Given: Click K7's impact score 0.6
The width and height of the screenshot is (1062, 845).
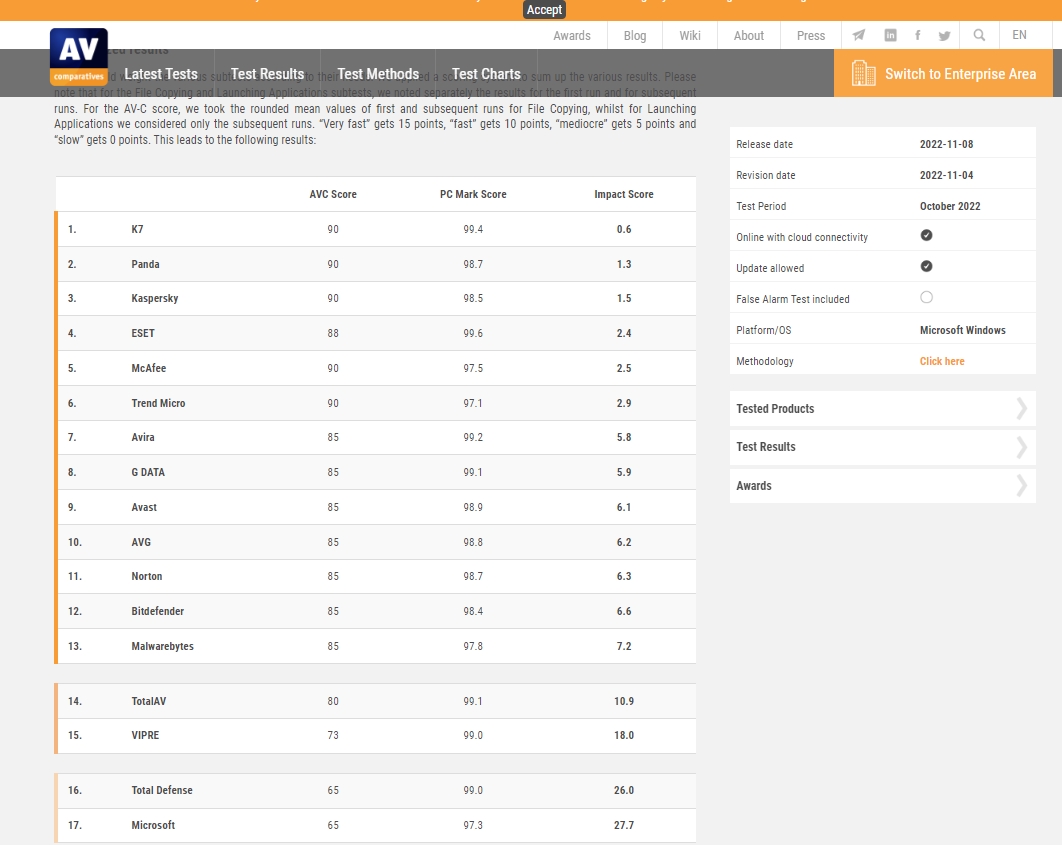Looking at the screenshot, I should pos(624,229).
